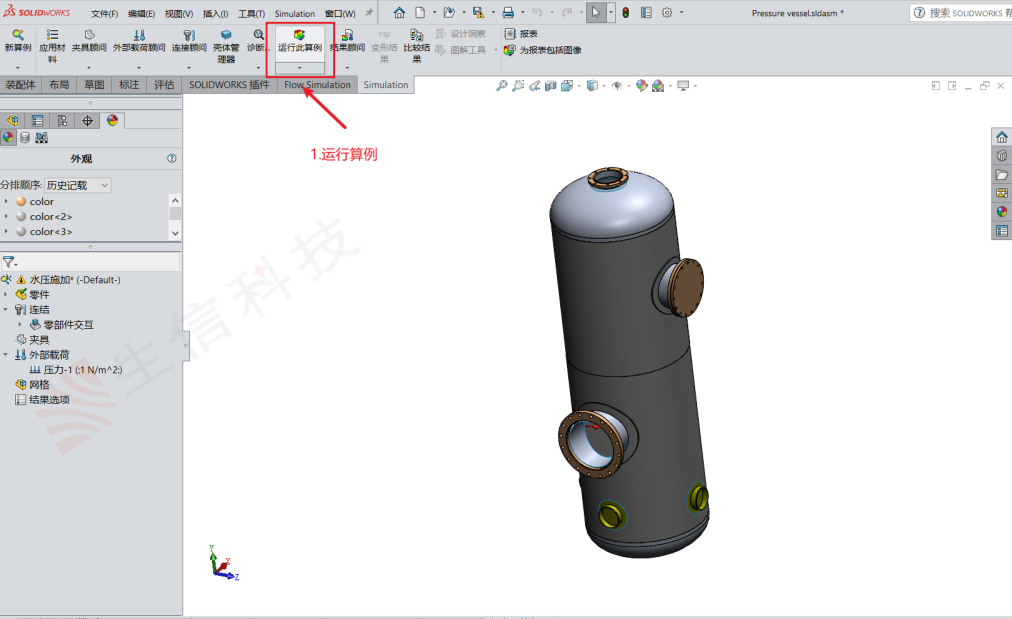The image size is (1012, 619).
Task: Open the 工具(T) menu
Action: click(251, 14)
